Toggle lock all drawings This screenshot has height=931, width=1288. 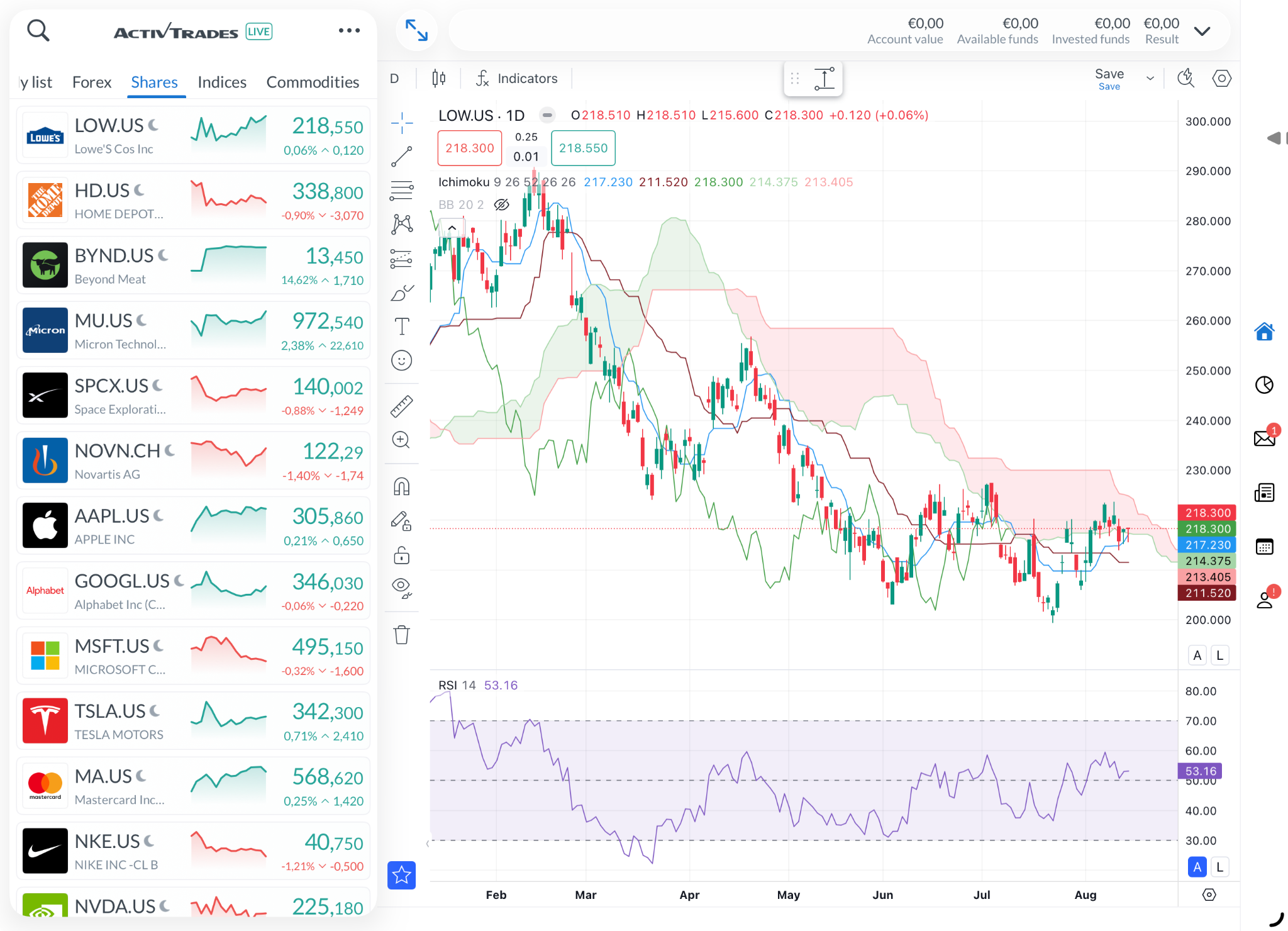tap(402, 555)
